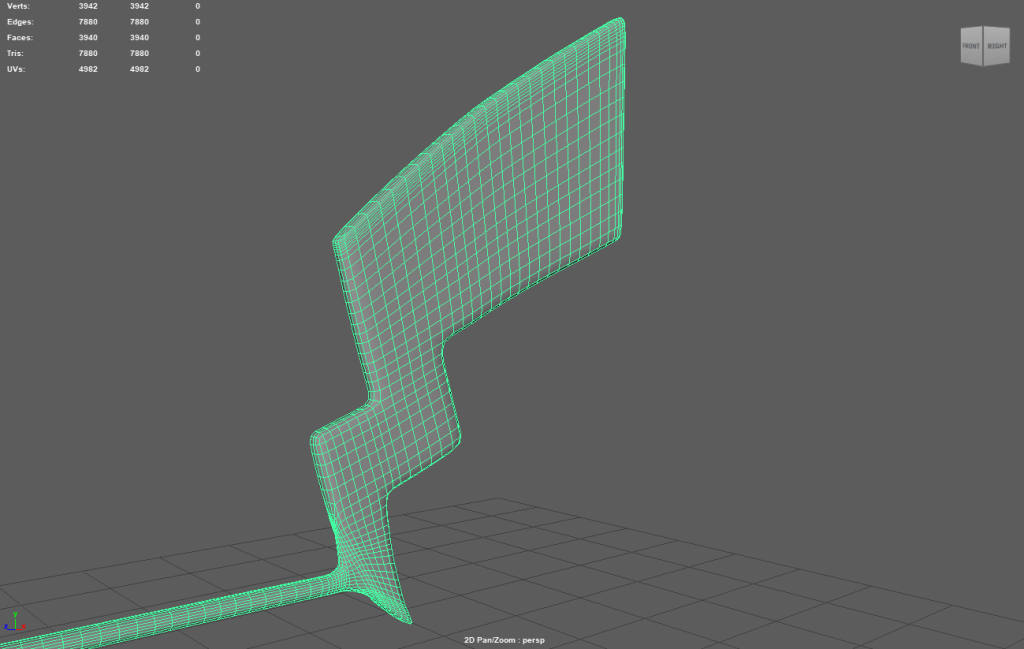Click the Faces label in the poly count HUD
Image resolution: width=1024 pixels, height=649 pixels.
pyautogui.click(x=19, y=37)
